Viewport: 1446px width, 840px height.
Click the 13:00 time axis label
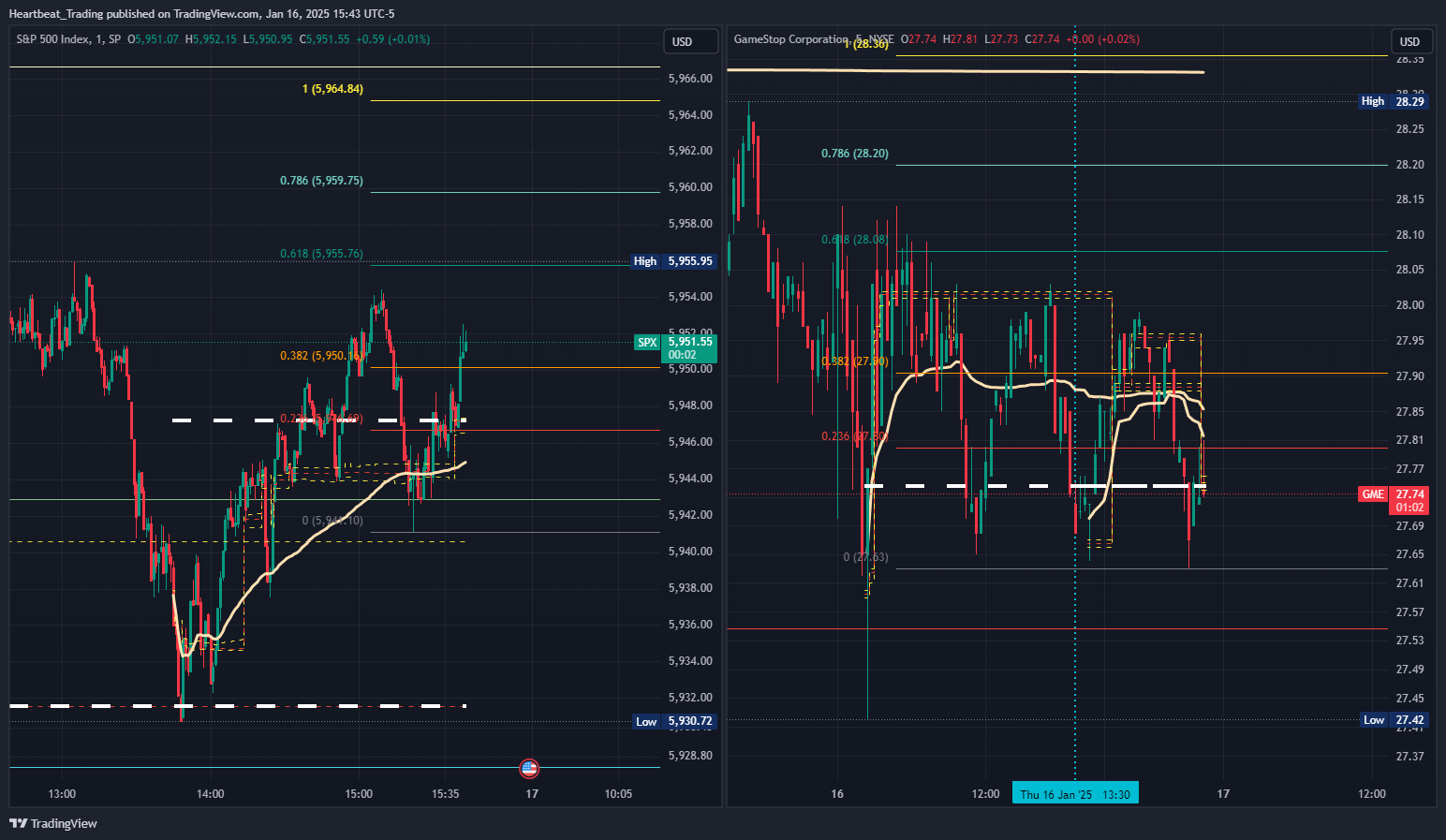62,794
